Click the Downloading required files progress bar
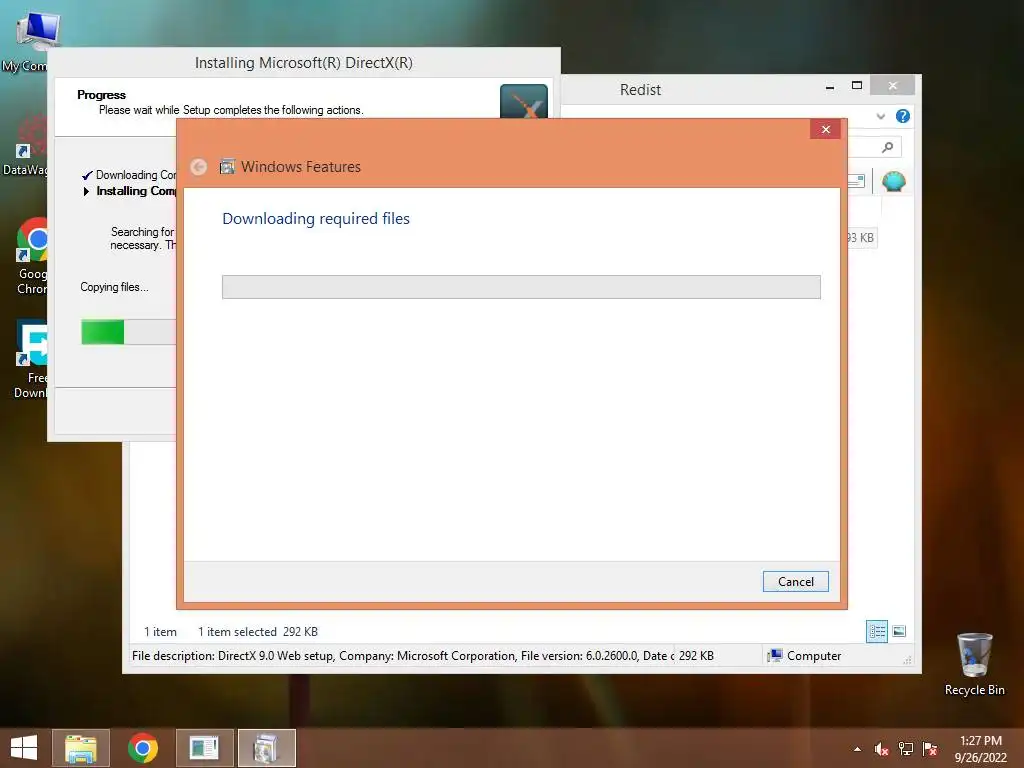Screen dimensions: 1024x768 [521, 287]
